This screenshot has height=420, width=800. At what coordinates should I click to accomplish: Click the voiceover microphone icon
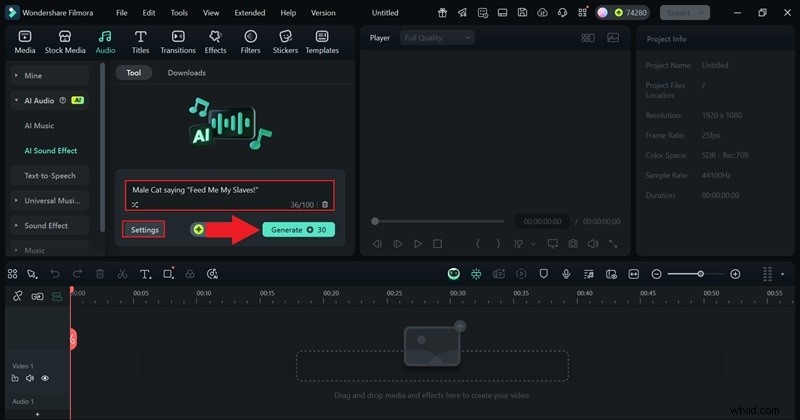[566, 274]
